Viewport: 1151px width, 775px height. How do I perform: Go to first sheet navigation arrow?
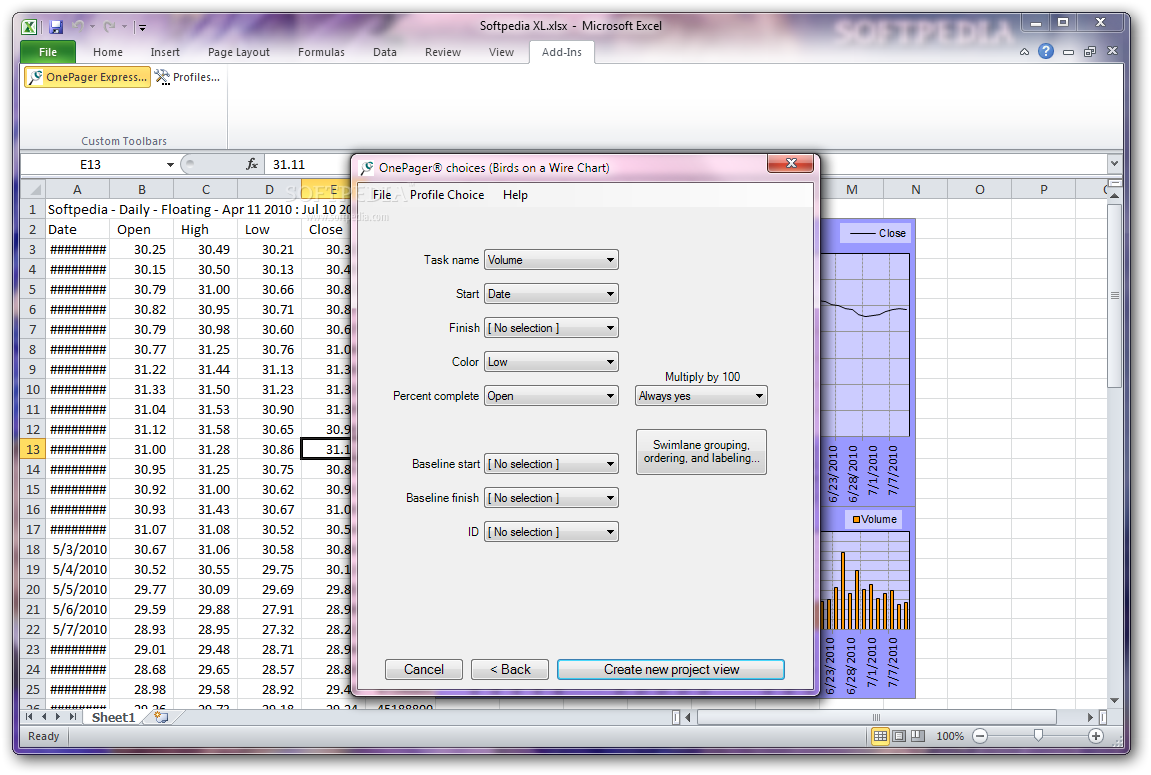(x=29, y=717)
